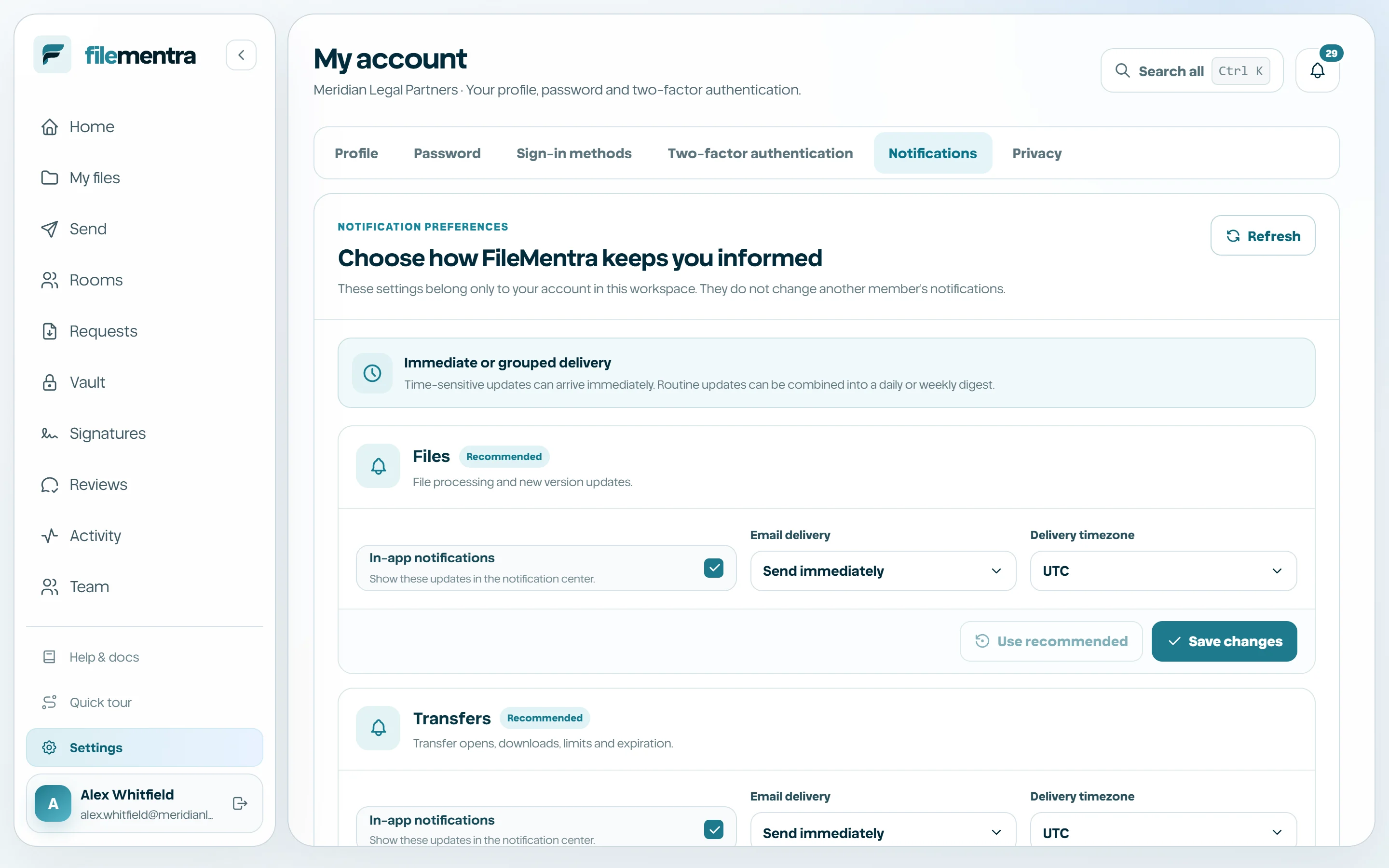
Task: Click the bell icon beside Files heading
Action: (x=378, y=465)
